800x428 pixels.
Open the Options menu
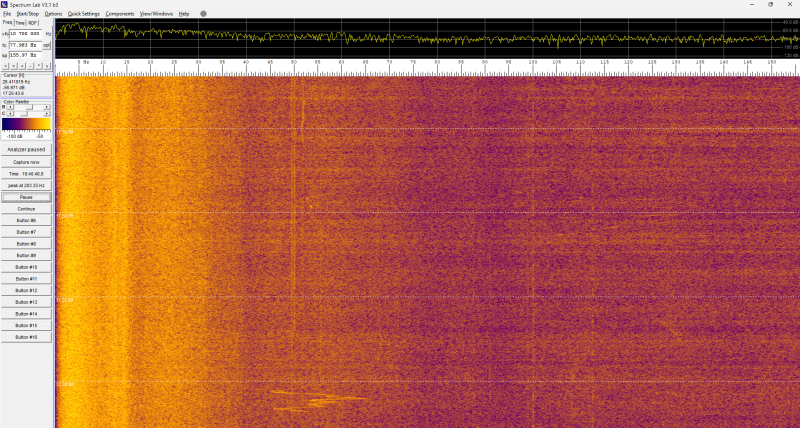point(53,14)
